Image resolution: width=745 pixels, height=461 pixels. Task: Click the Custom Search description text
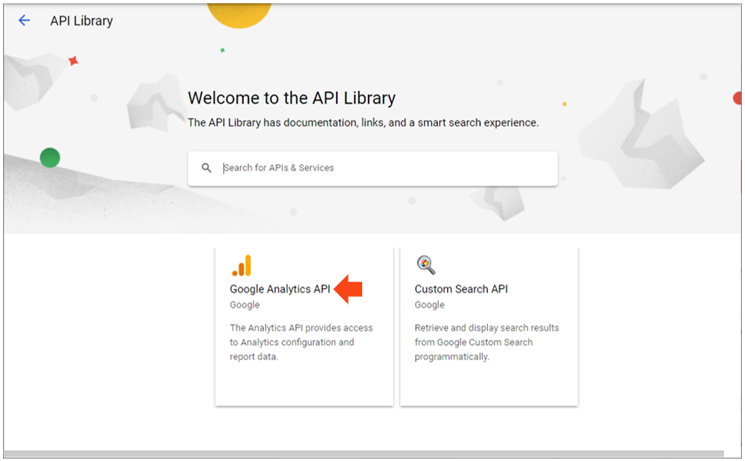486,342
